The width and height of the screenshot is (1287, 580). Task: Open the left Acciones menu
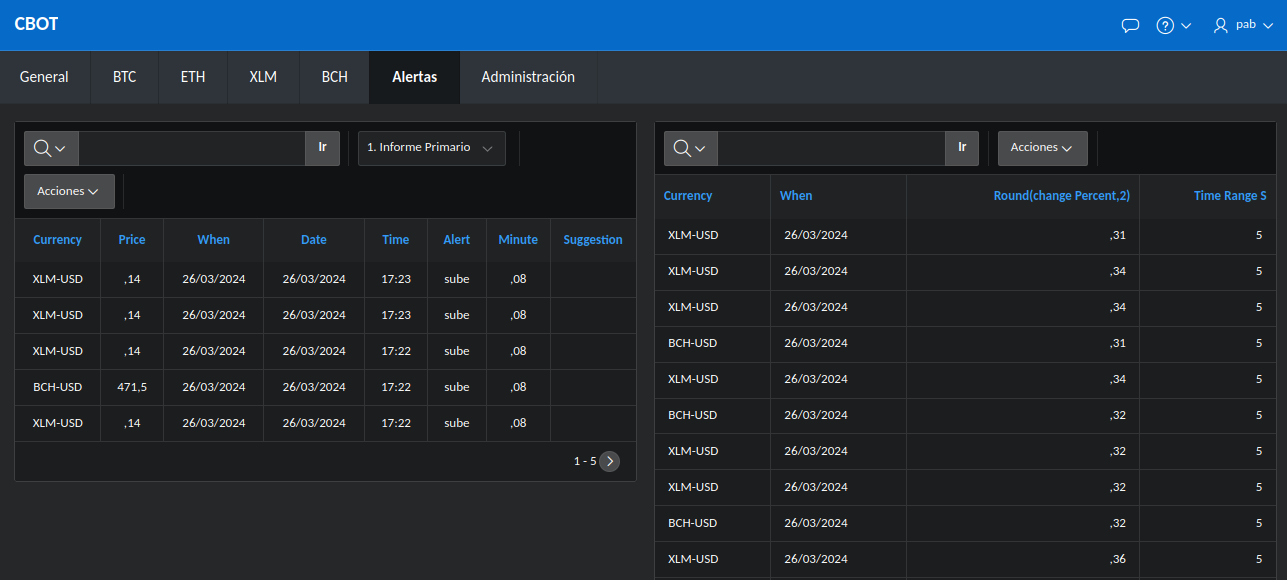[x=69, y=191]
